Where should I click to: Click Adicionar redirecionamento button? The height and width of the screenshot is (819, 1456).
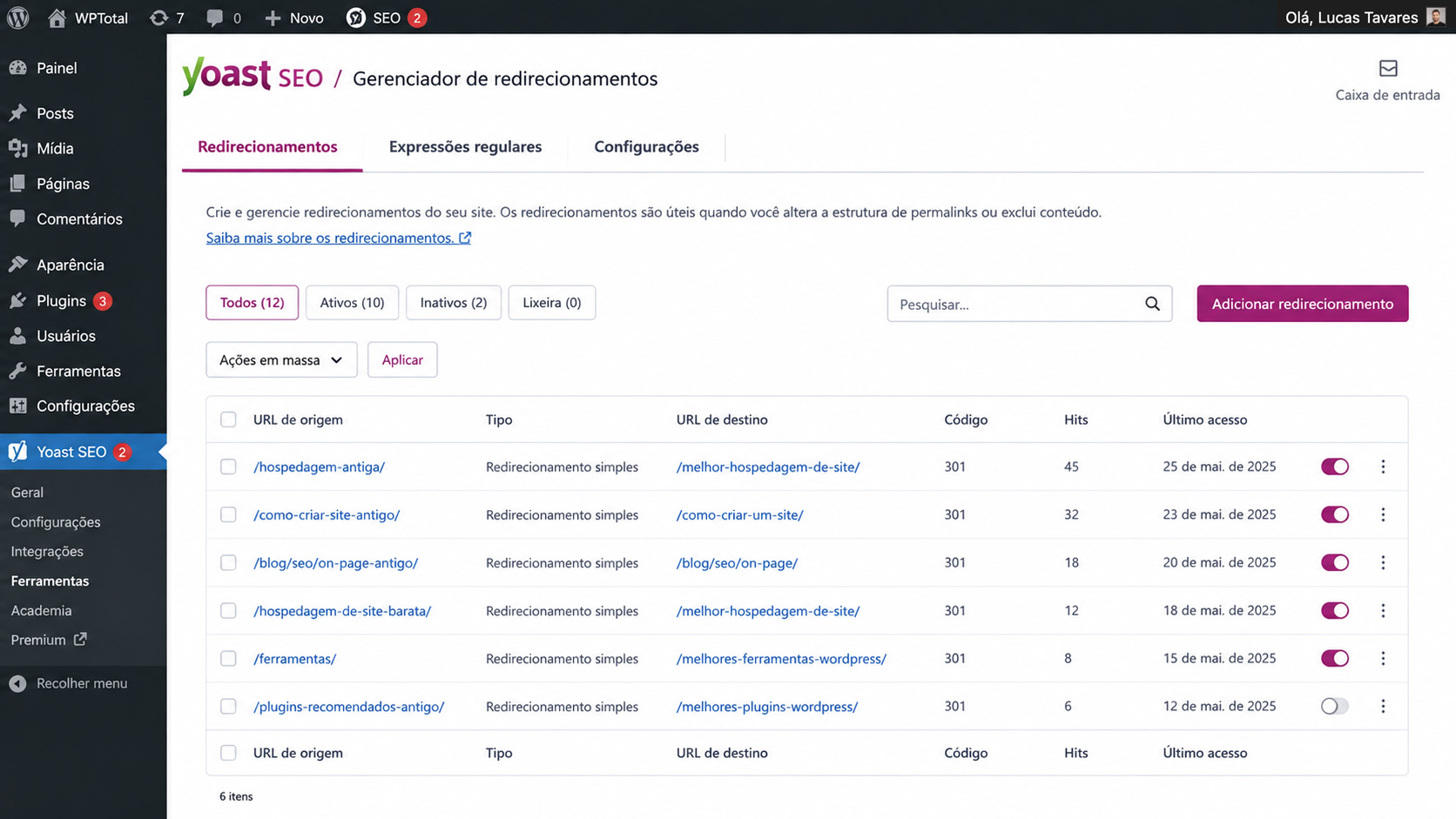click(1302, 304)
